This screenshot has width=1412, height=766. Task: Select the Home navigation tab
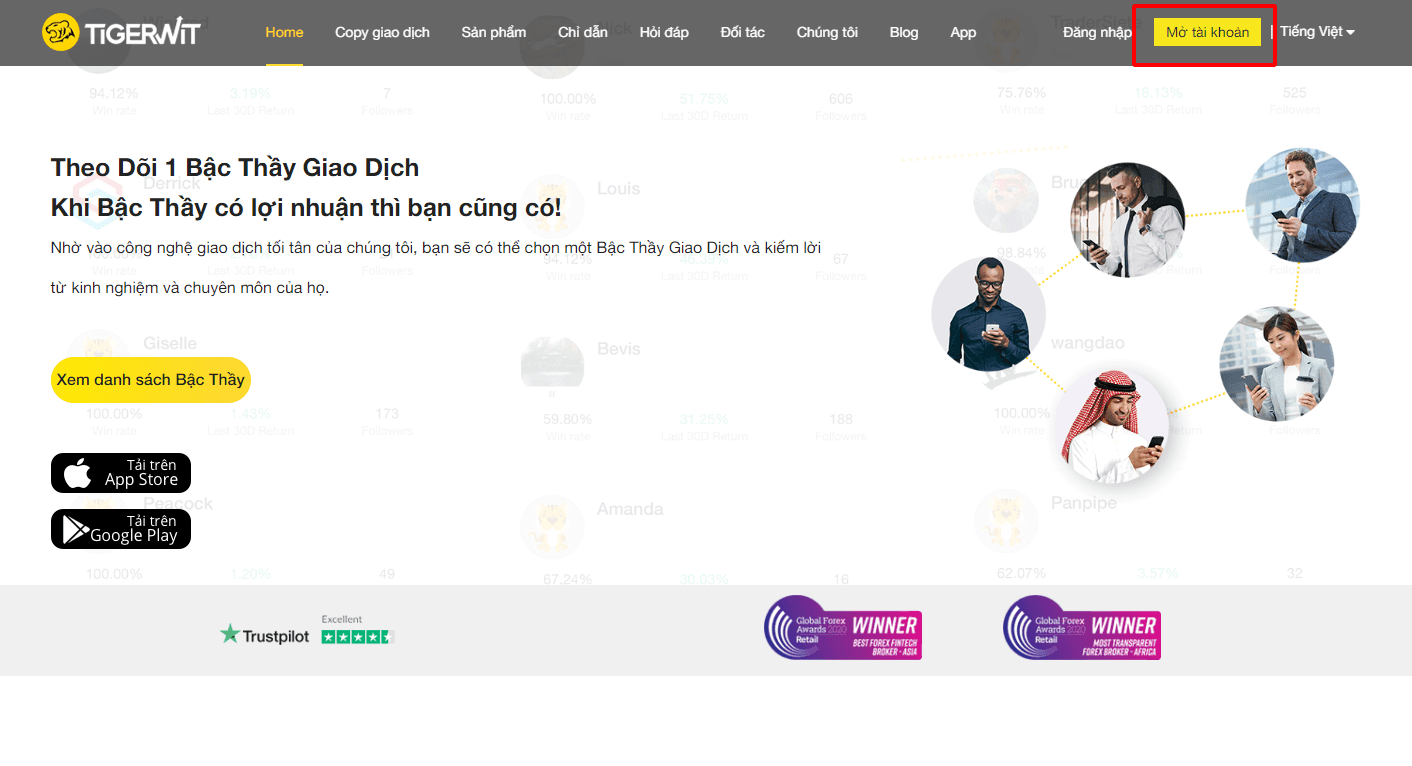coord(284,32)
